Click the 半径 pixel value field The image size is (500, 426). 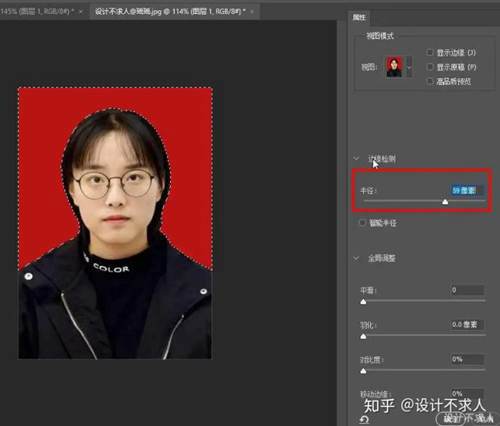[467, 190]
